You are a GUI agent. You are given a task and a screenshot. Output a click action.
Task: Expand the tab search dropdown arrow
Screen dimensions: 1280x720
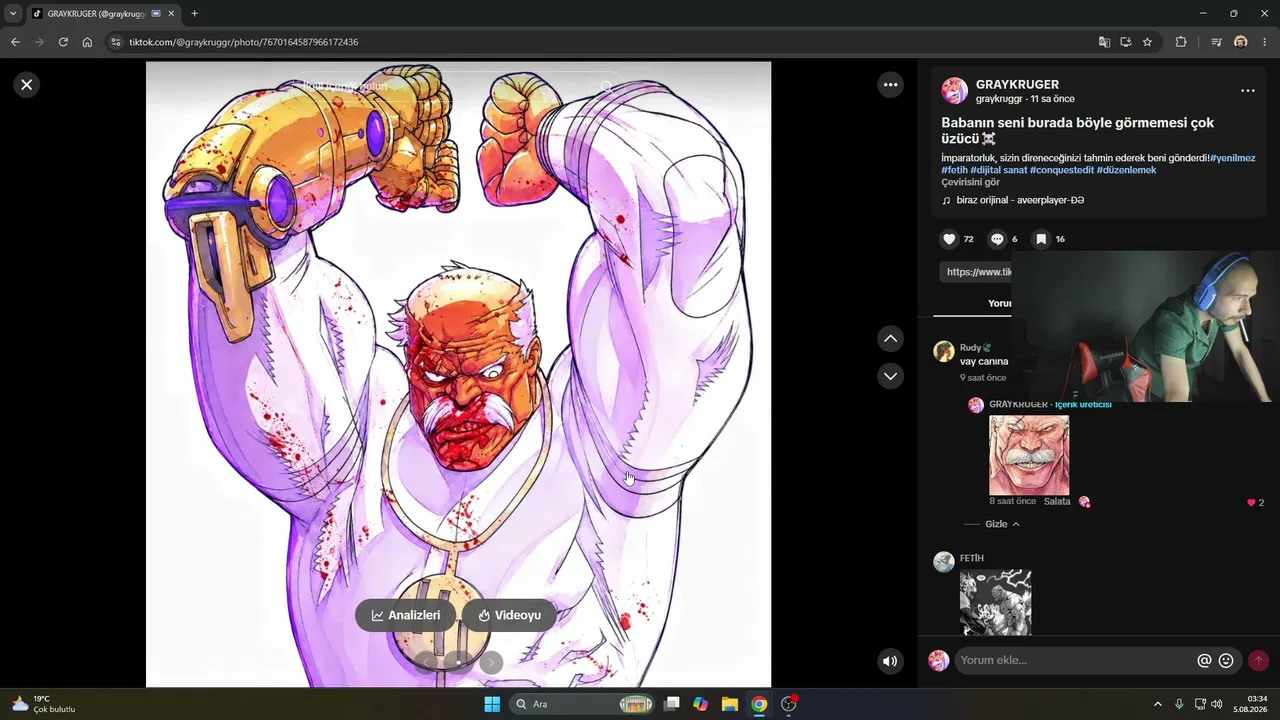click(13, 14)
